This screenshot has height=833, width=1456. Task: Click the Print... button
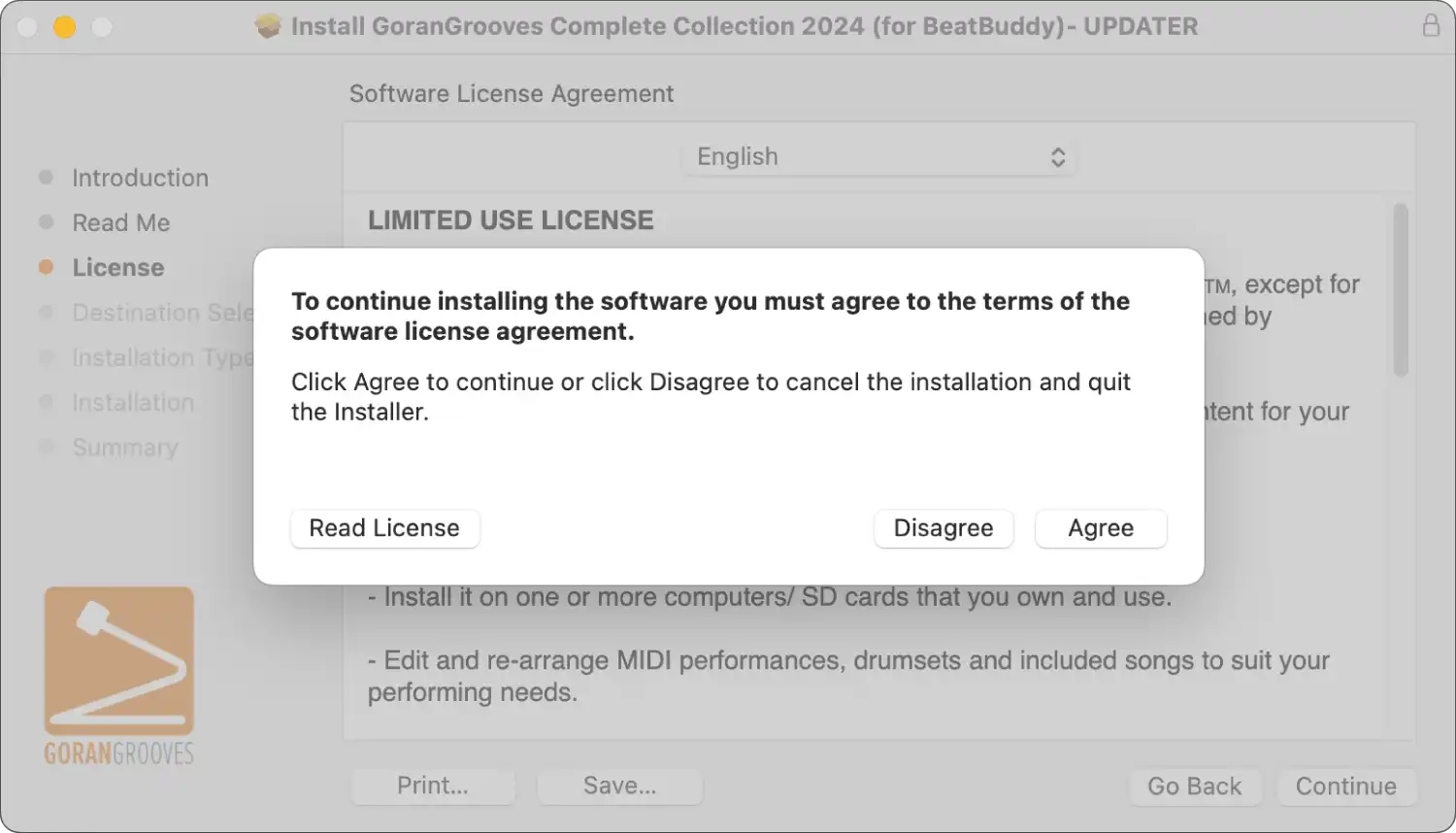click(x=433, y=786)
